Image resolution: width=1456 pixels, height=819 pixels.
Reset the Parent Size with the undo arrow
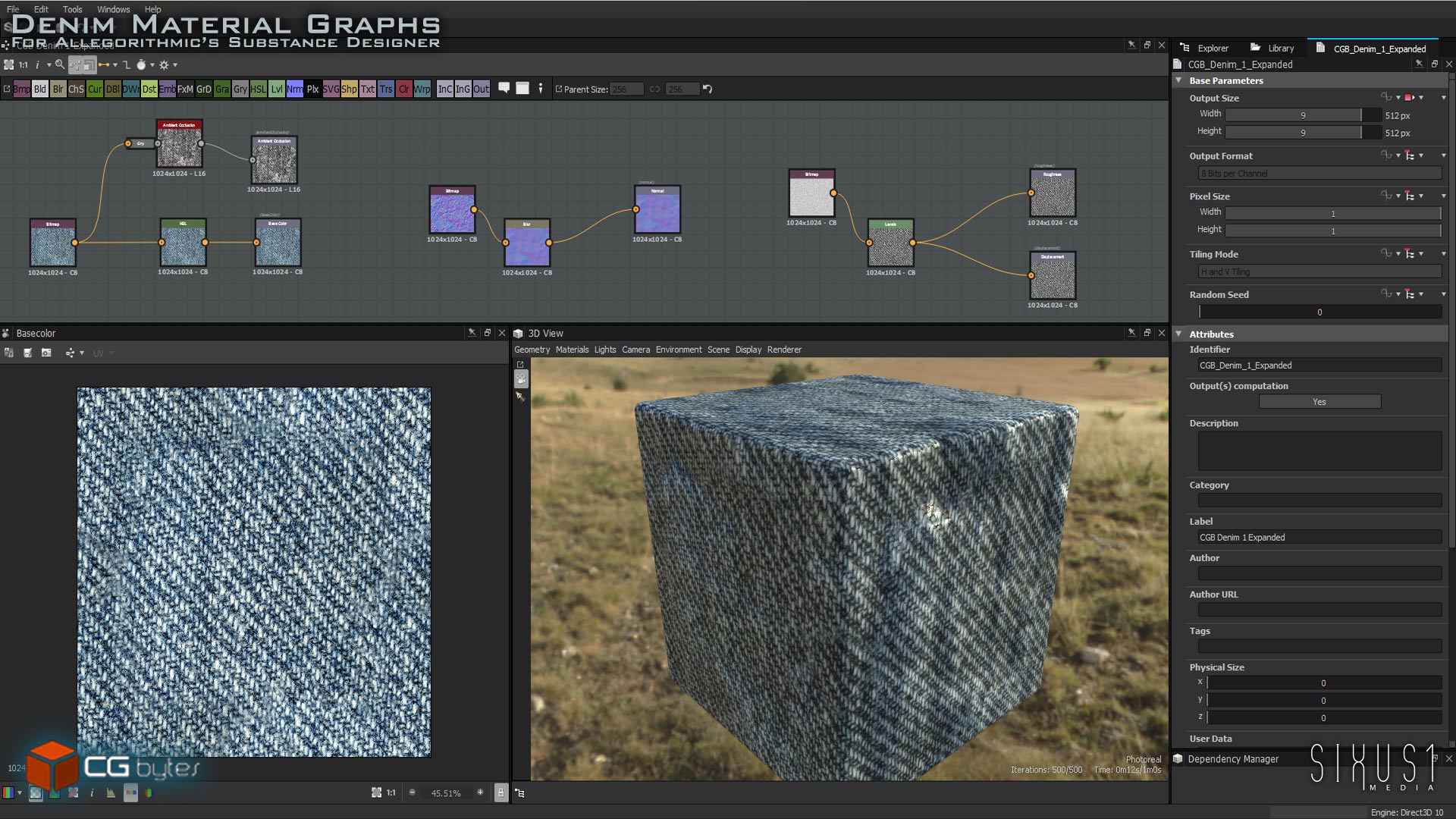[x=708, y=89]
